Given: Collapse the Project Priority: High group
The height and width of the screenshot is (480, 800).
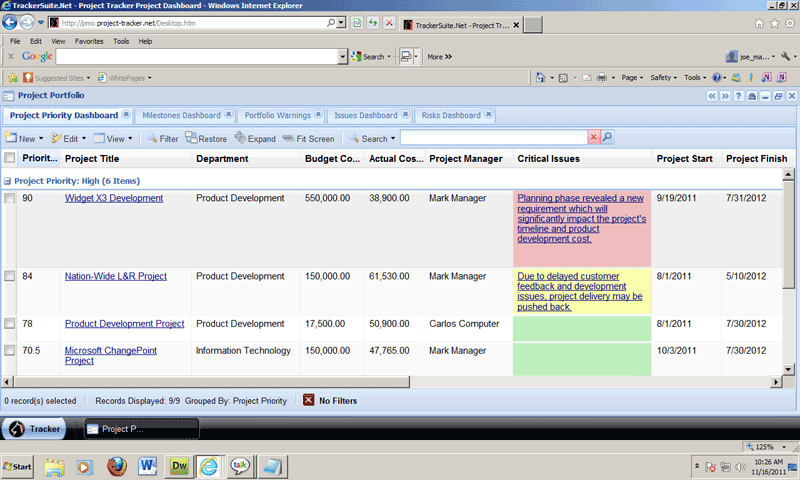Looking at the screenshot, I should pos(7,181).
